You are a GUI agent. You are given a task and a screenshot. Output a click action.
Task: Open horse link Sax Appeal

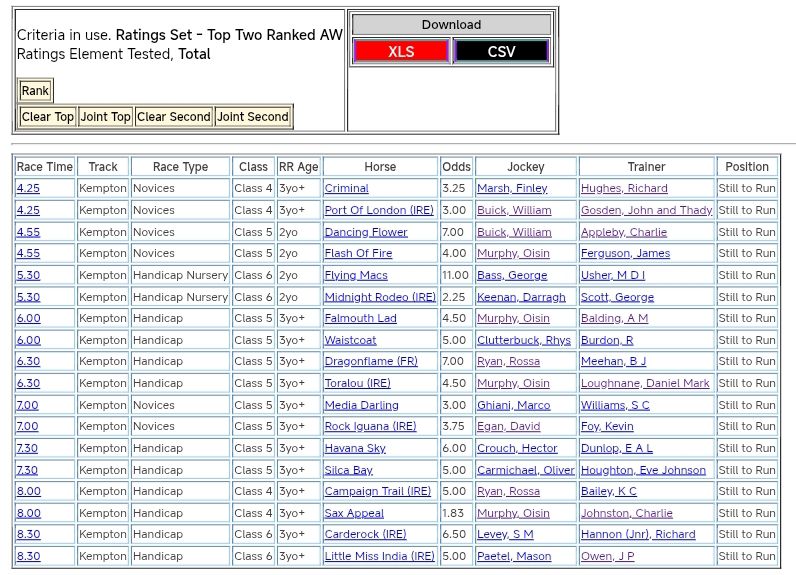point(354,513)
